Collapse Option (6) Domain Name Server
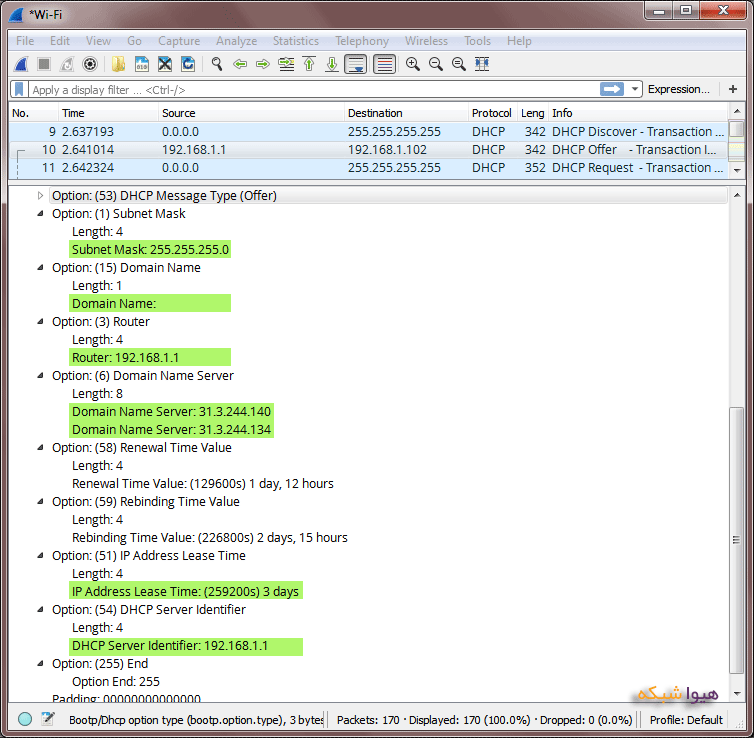This screenshot has width=754, height=738. point(40,375)
